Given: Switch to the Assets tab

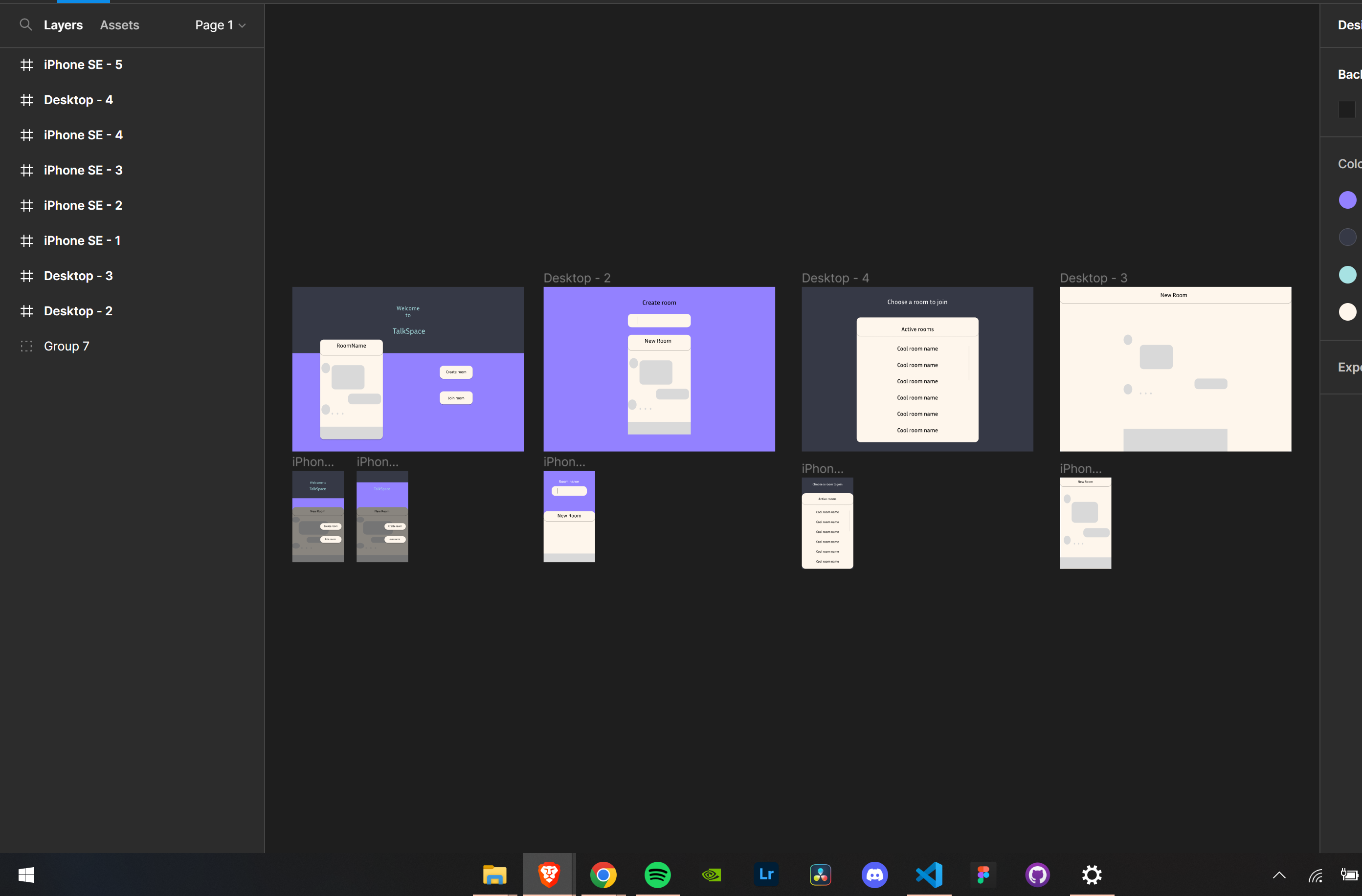Looking at the screenshot, I should click(x=120, y=25).
